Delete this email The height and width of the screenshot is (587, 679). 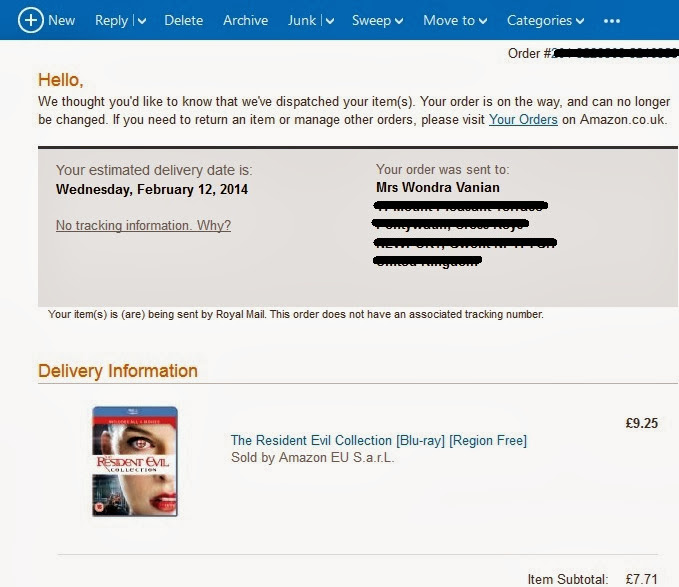point(183,20)
